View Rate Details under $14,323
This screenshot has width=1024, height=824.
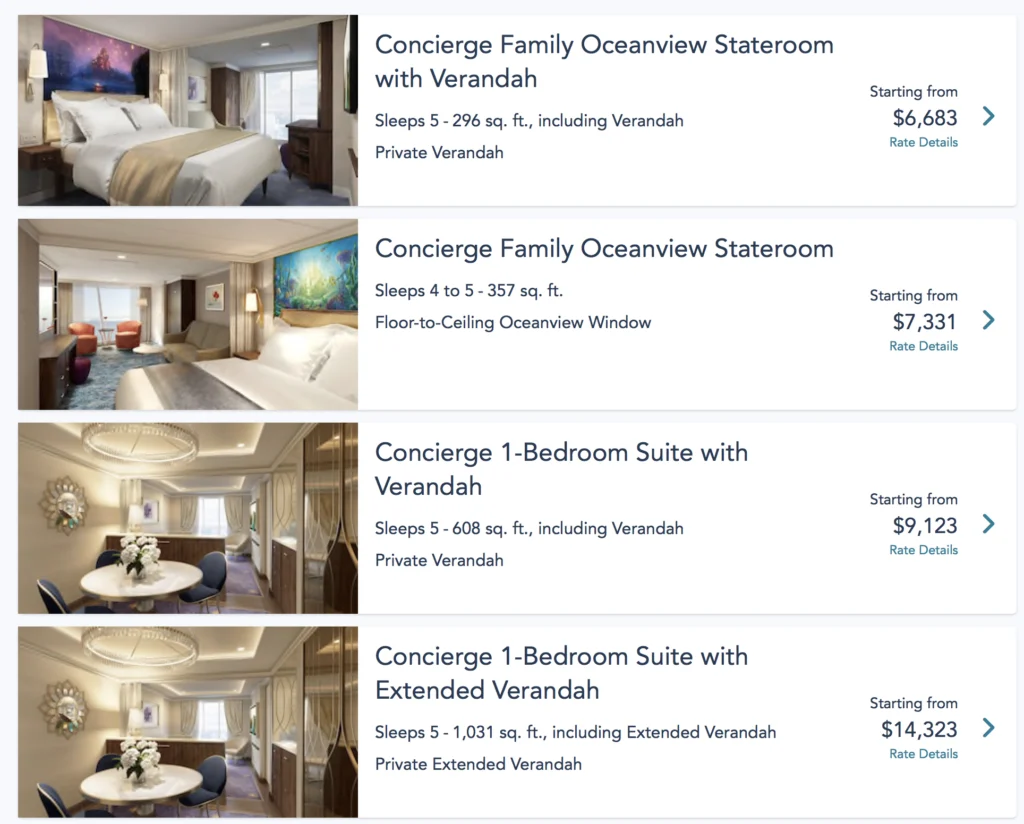[x=923, y=754]
